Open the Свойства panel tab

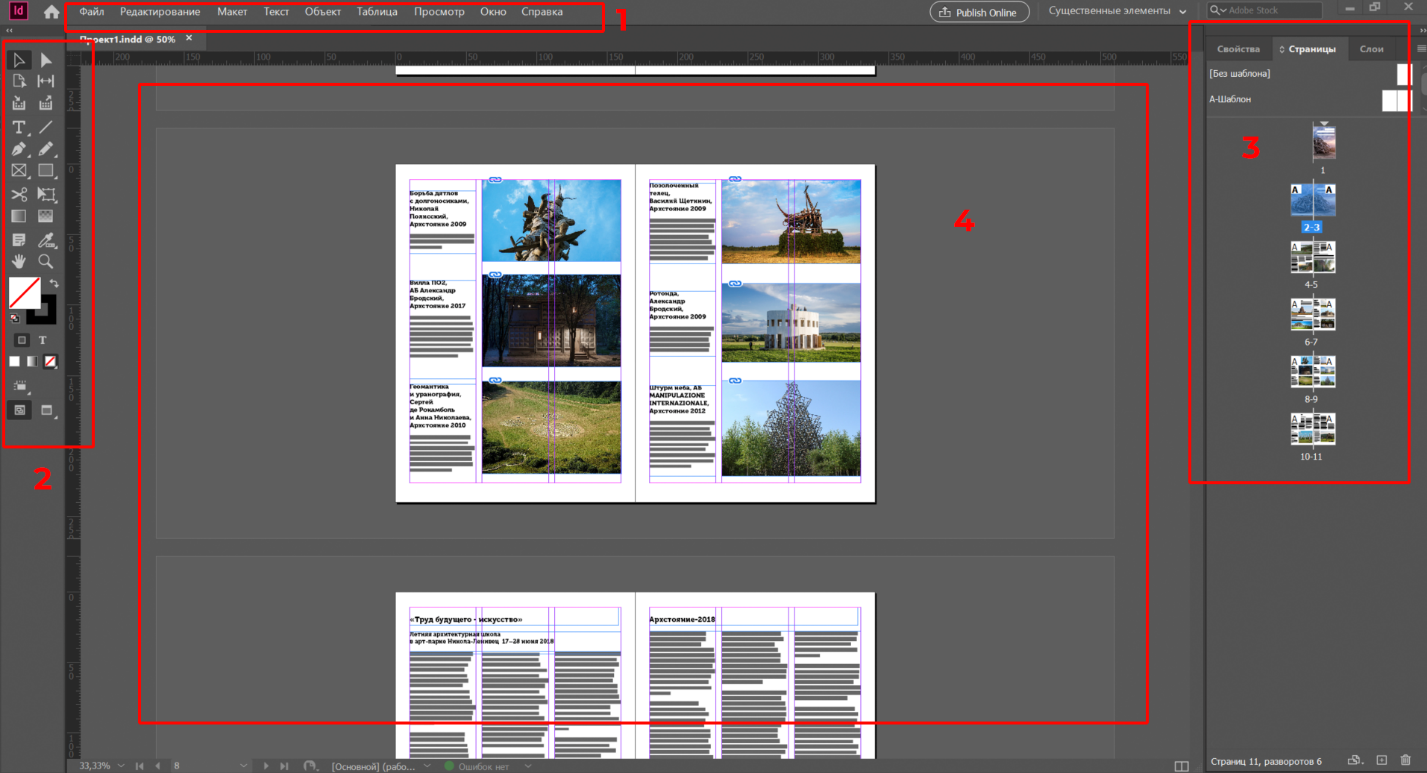pos(1238,47)
